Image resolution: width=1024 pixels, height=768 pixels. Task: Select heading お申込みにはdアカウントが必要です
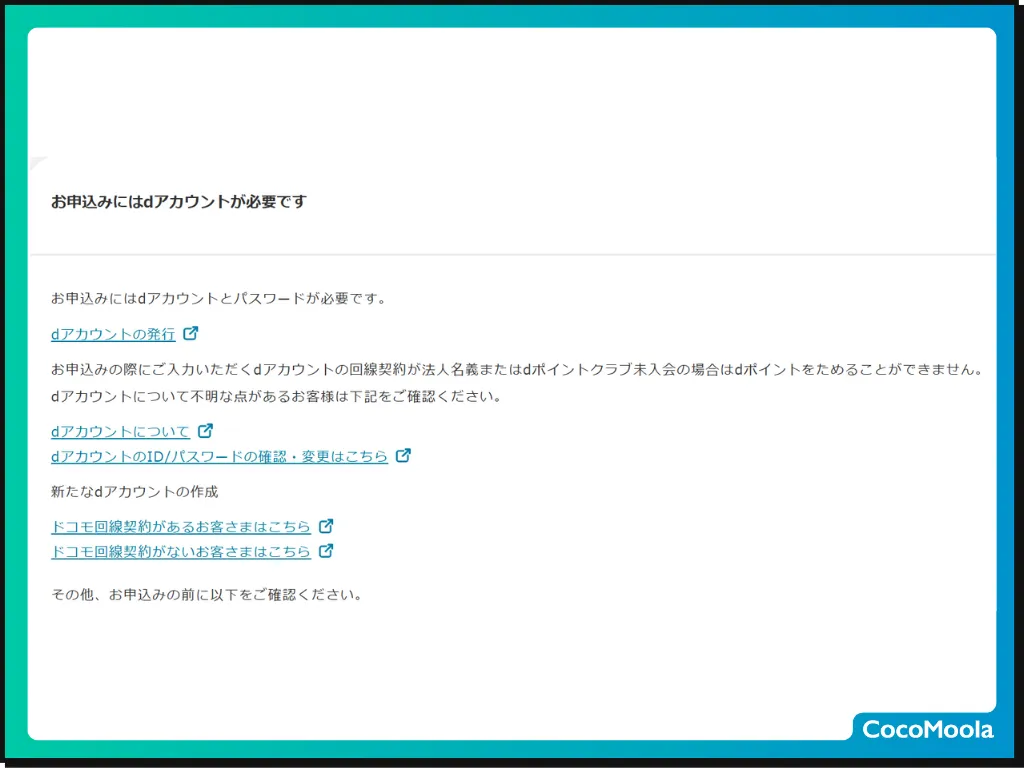tap(179, 201)
